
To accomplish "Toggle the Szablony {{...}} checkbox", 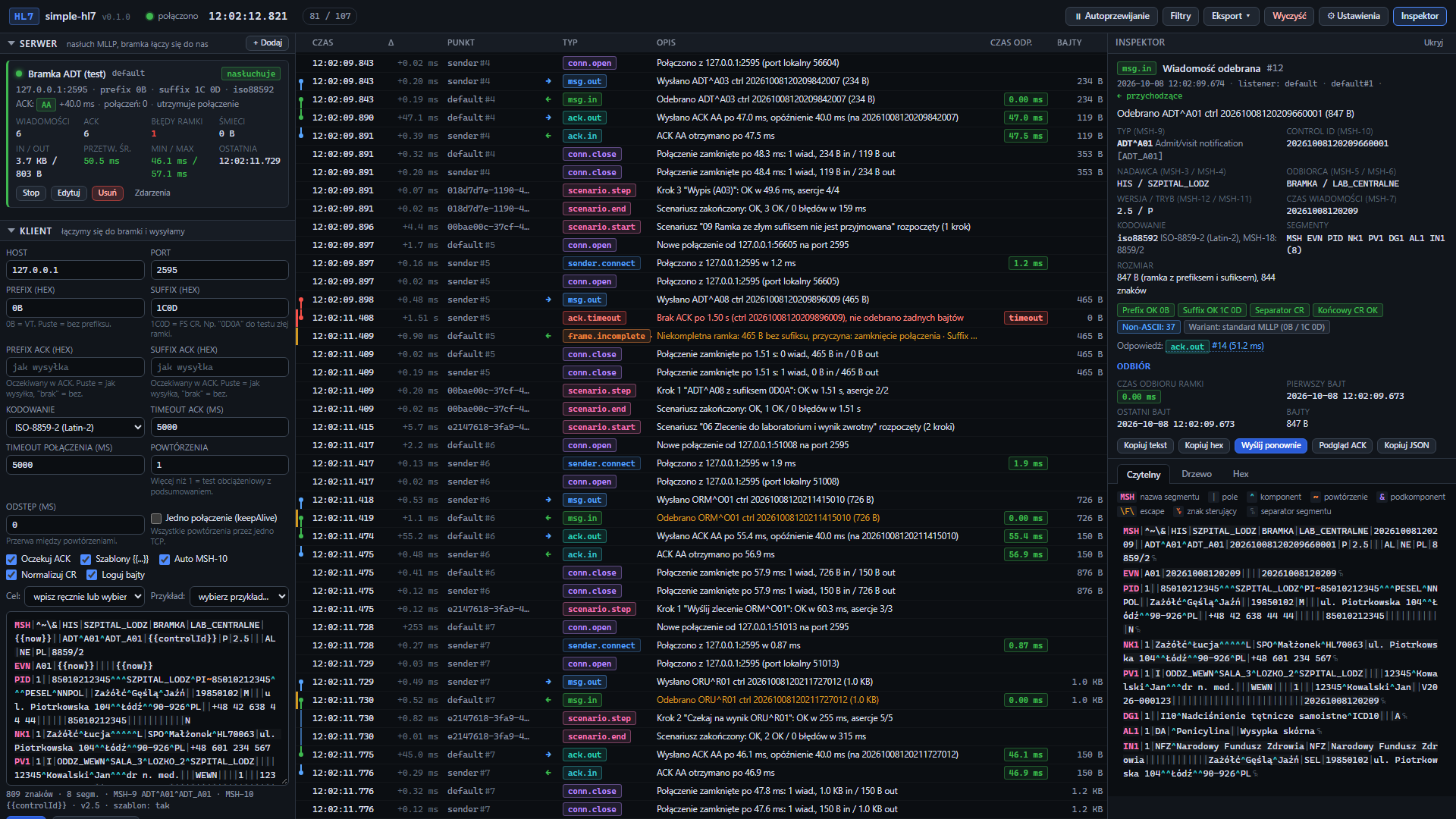I will (x=86, y=560).
